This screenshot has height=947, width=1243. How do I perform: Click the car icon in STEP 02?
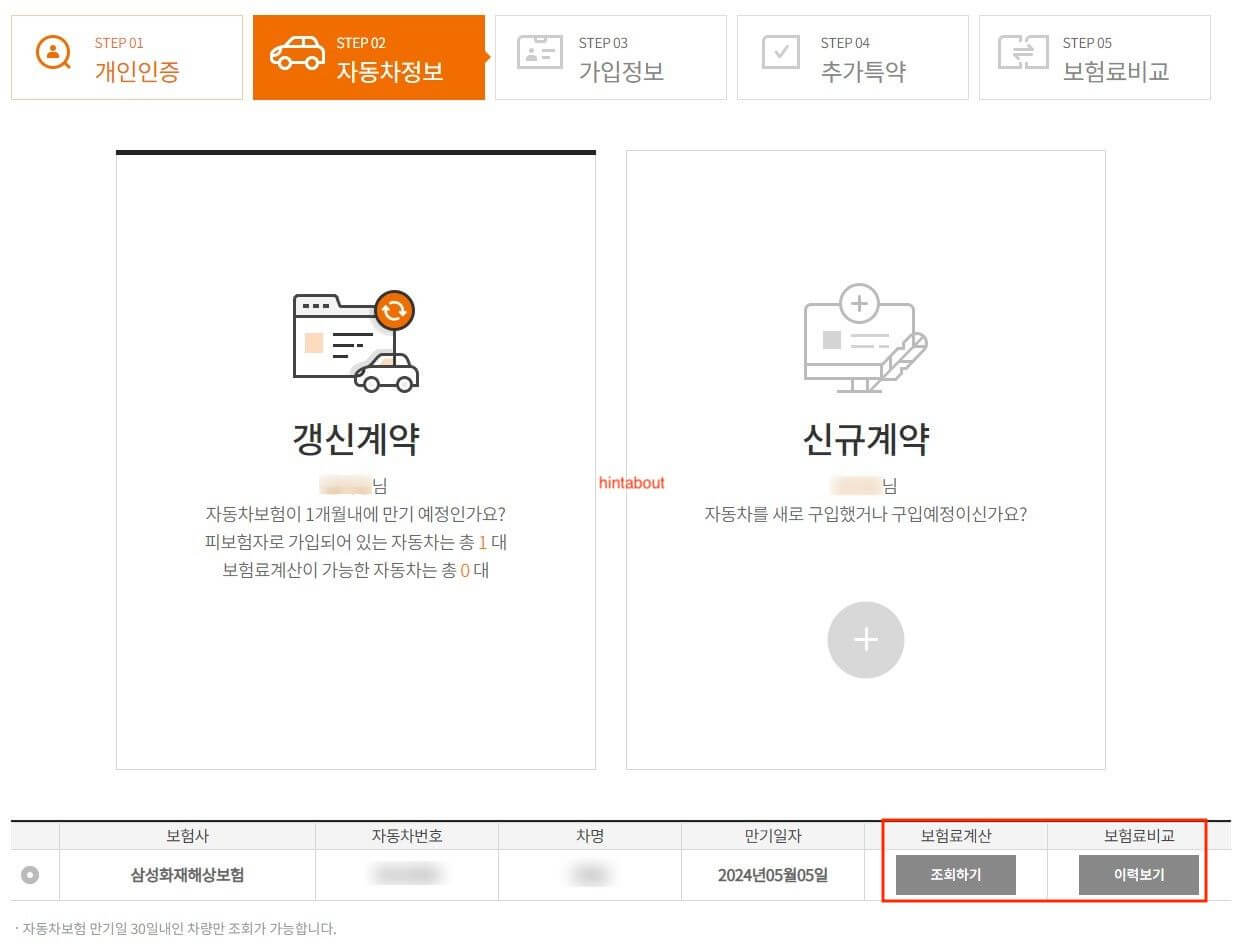pos(298,53)
